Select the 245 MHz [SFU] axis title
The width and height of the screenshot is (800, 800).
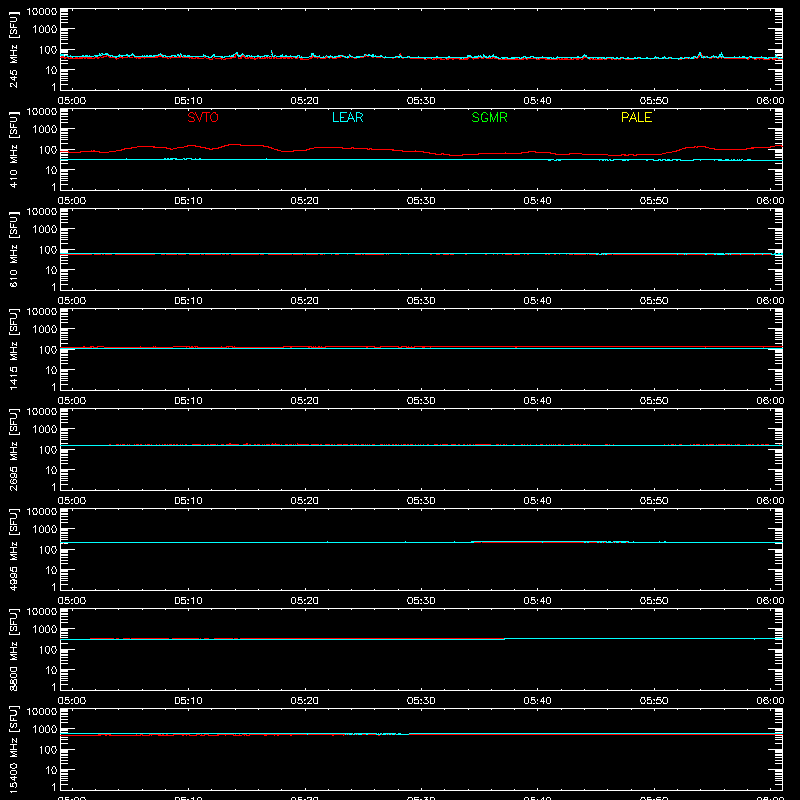[x=13, y=49]
